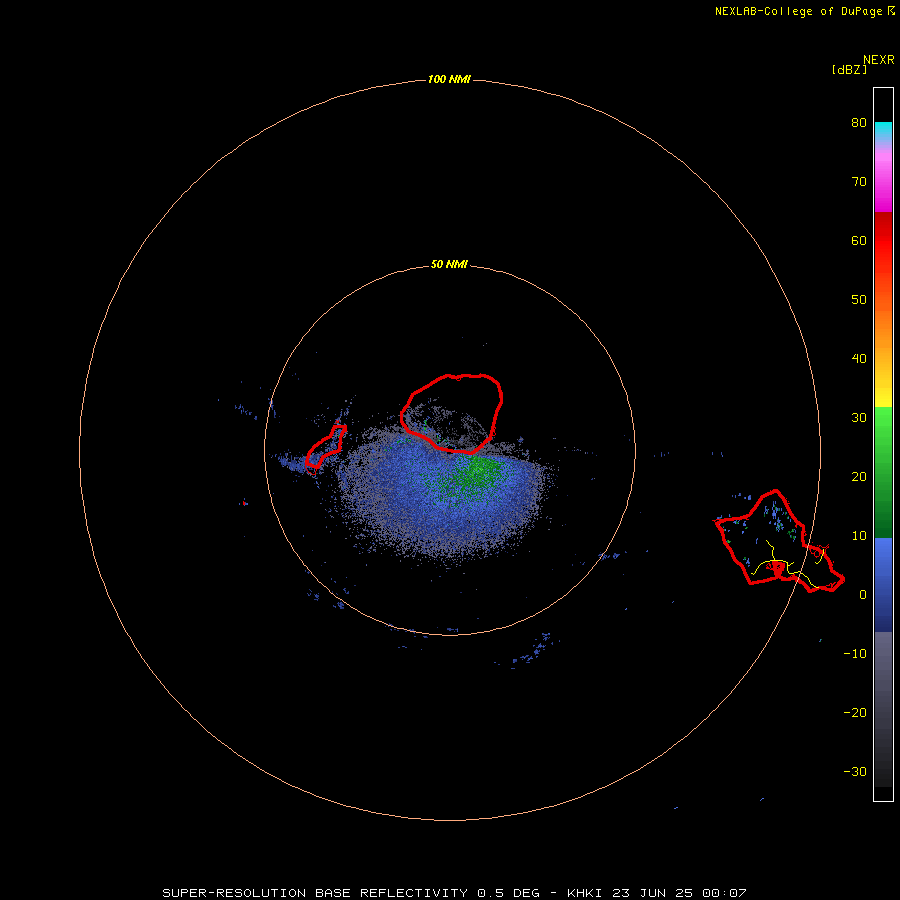Click the 100 NMI range ring label
Screen dimensions: 900x900
[x=449, y=79]
